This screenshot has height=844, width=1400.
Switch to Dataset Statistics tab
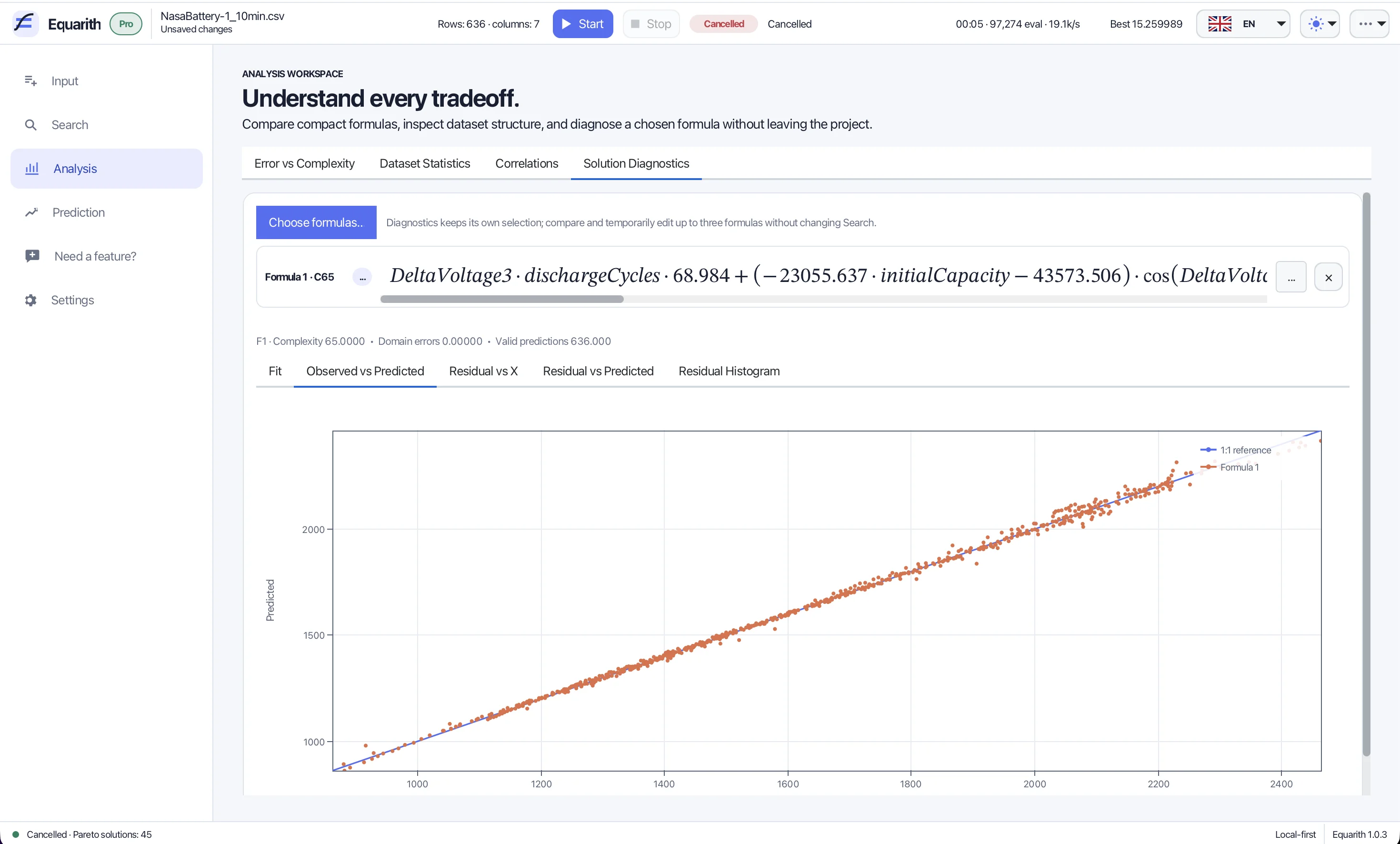[424, 163]
